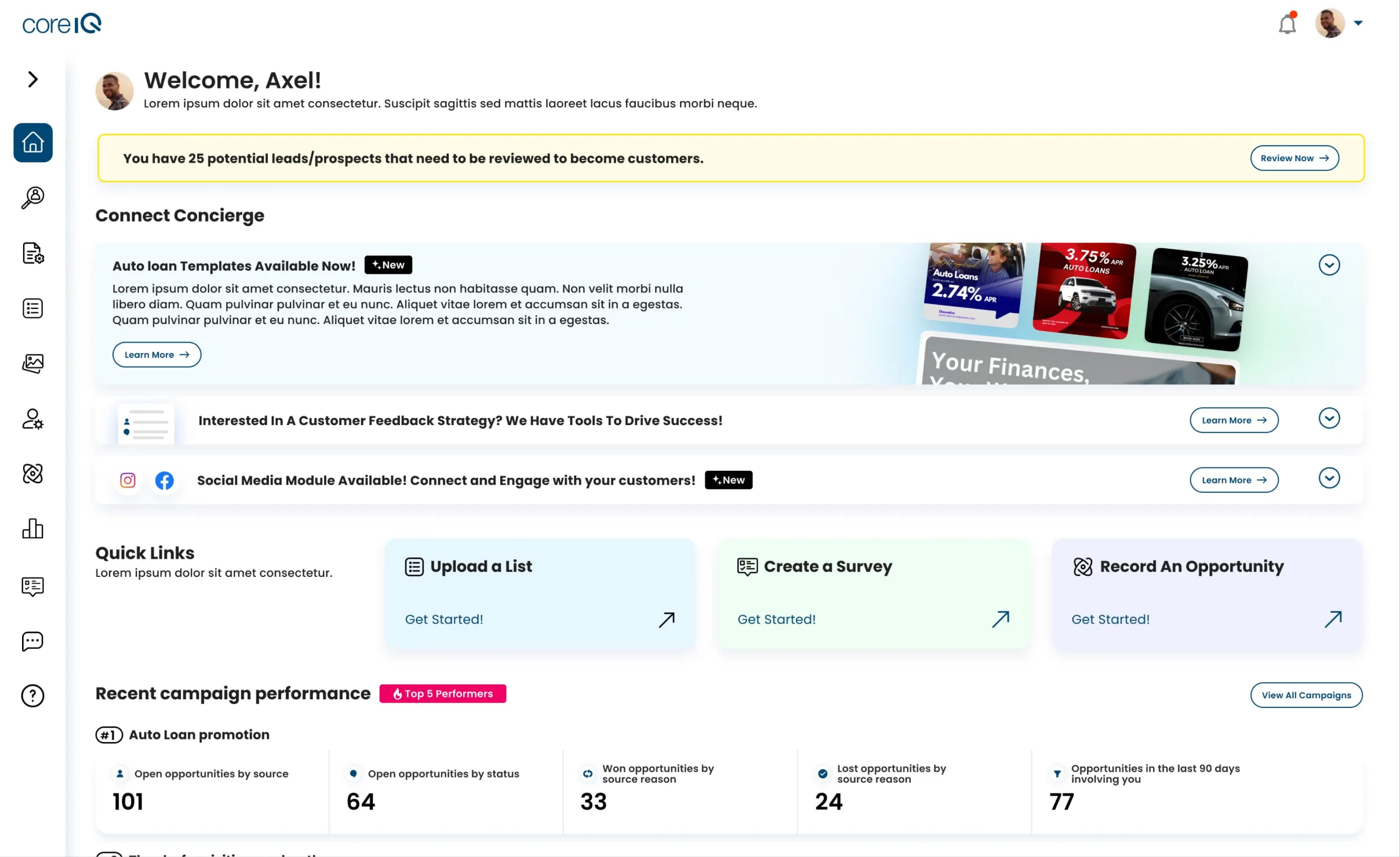The height and width of the screenshot is (857, 1400).
Task: Click the Review Now button
Action: click(1294, 158)
